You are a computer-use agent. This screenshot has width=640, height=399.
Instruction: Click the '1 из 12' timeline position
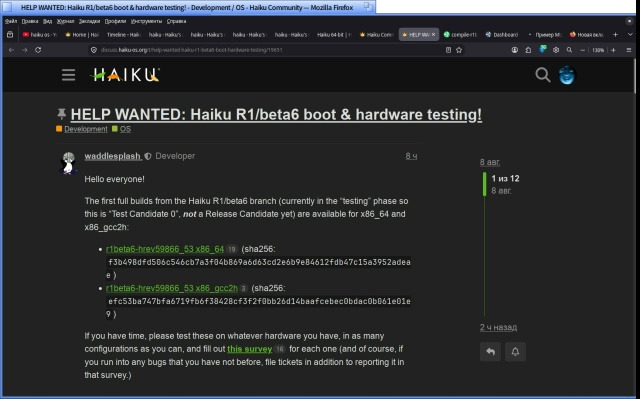coord(505,179)
